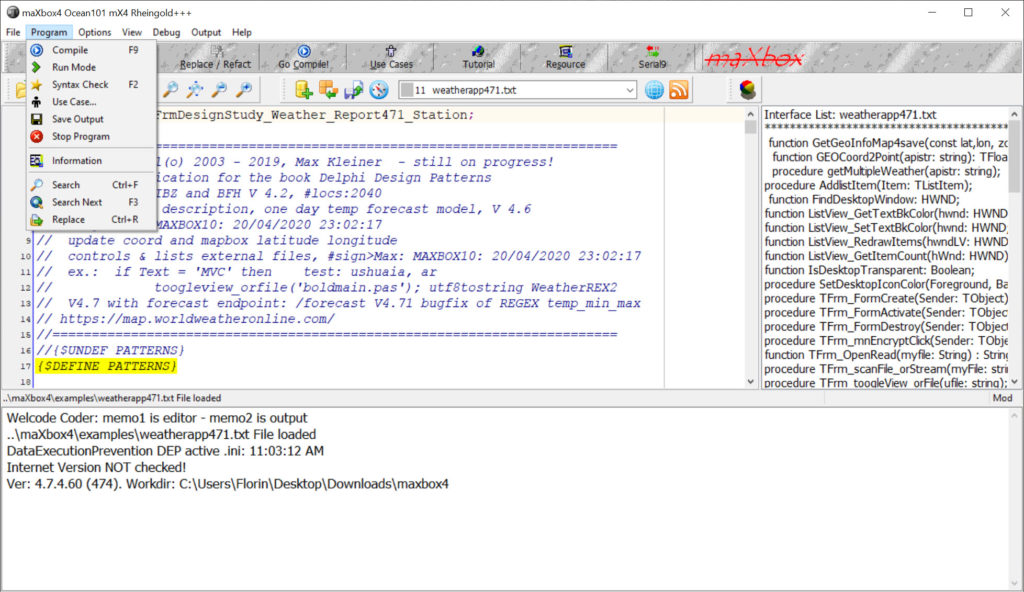Click the last magnifier toolbar icon
1024x592 pixels.
click(x=244, y=90)
